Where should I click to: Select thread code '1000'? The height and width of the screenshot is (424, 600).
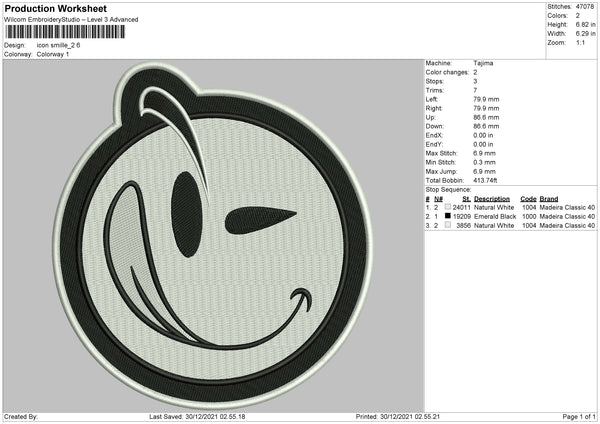(x=529, y=217)
